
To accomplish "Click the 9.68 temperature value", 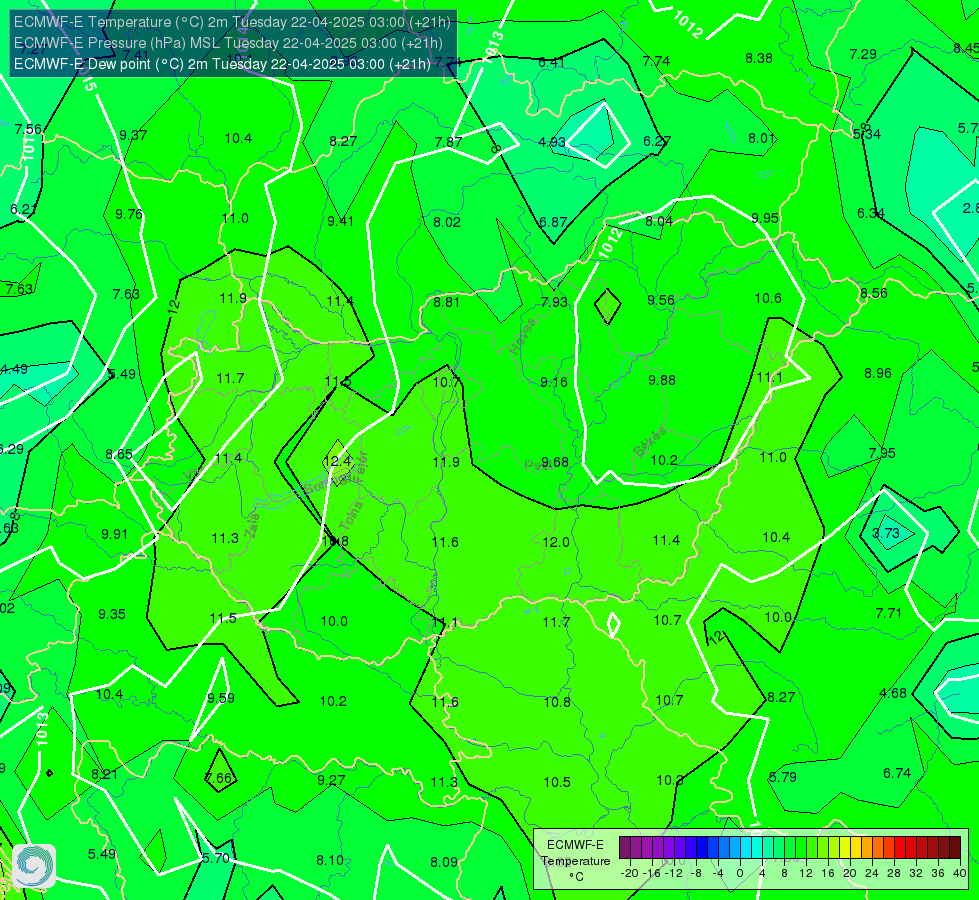I will pos(554,462).
